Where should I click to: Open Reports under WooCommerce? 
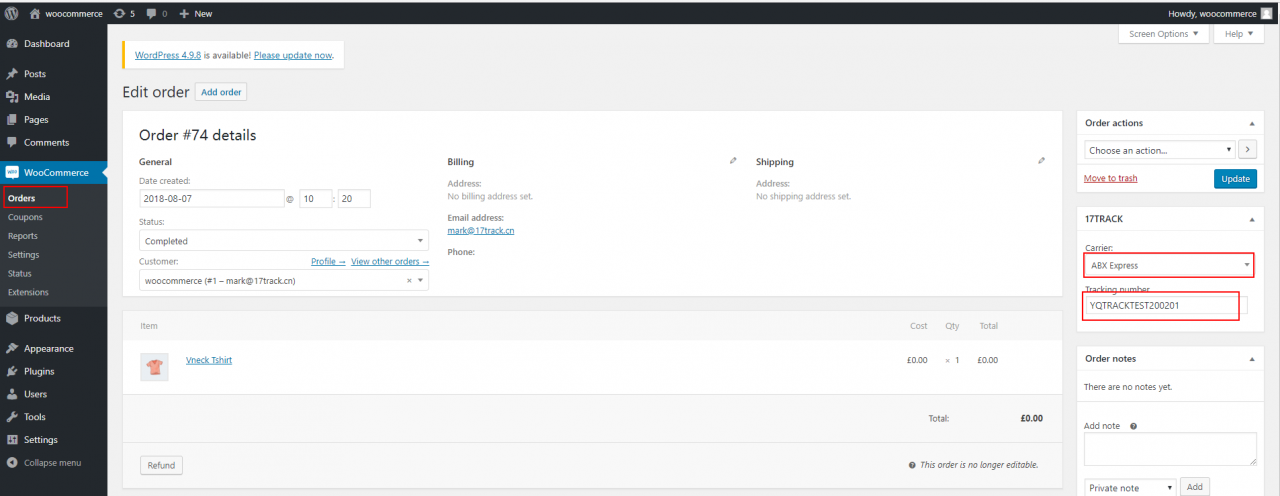(23, 236)
